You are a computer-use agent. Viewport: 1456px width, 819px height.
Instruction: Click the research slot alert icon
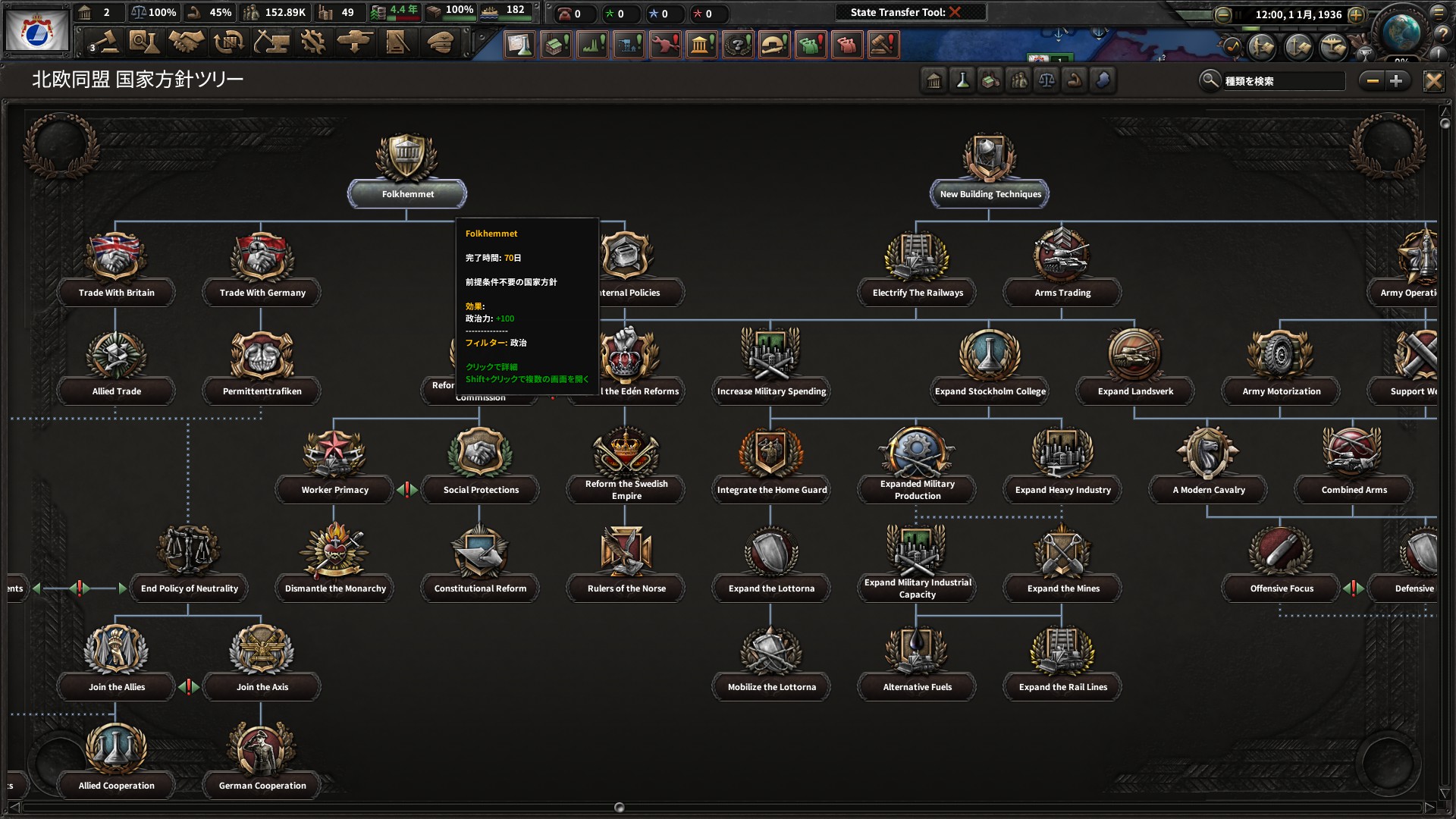519,45
